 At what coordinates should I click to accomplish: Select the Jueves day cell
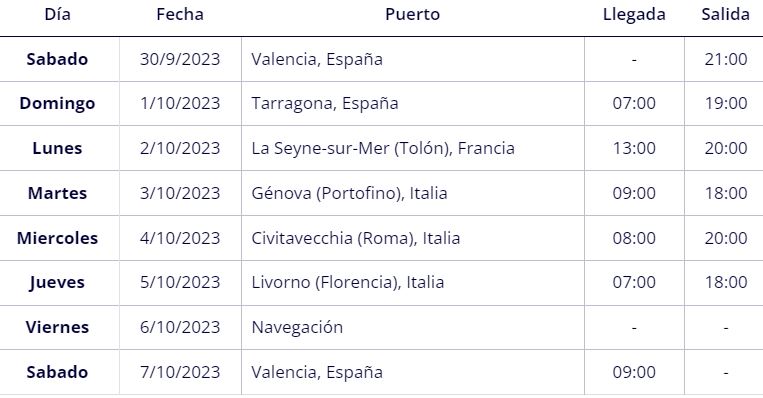pyautogui.click(x=57, y=283)
